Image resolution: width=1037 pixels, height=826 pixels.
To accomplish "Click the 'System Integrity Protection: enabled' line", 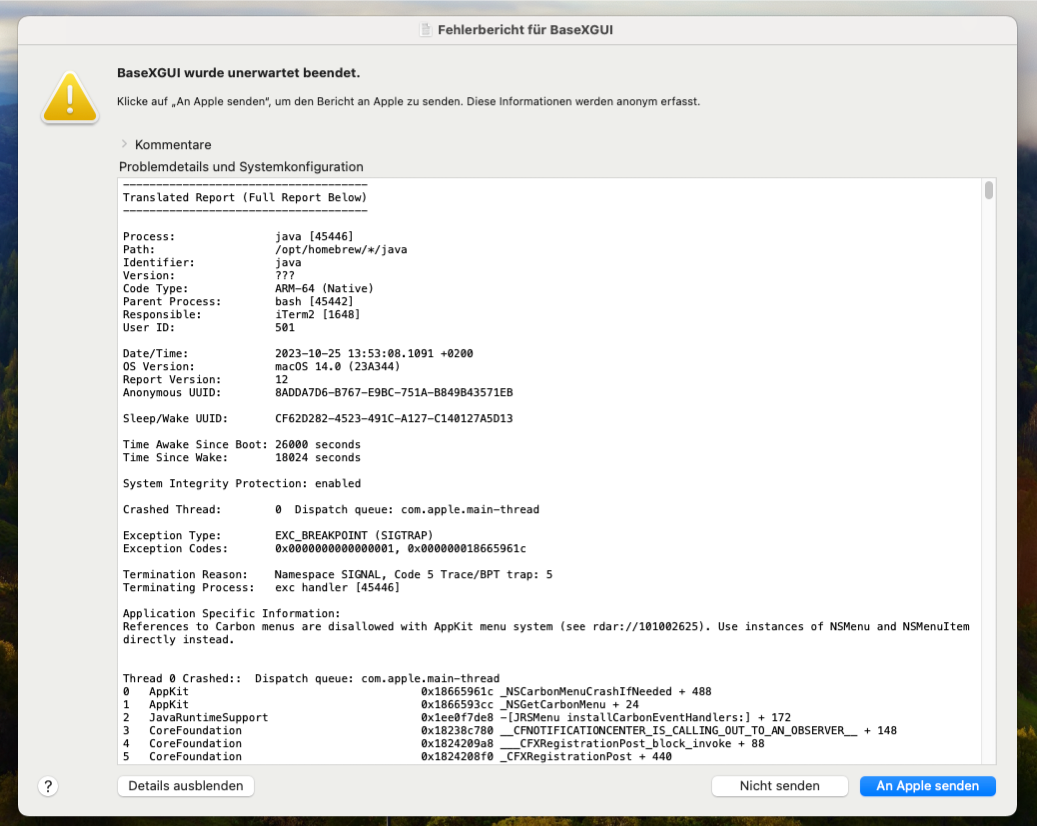I will 242,483.
